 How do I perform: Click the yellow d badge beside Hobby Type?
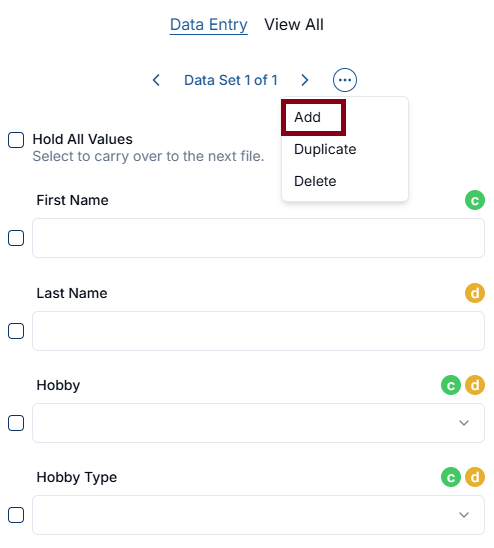point(474,477)
